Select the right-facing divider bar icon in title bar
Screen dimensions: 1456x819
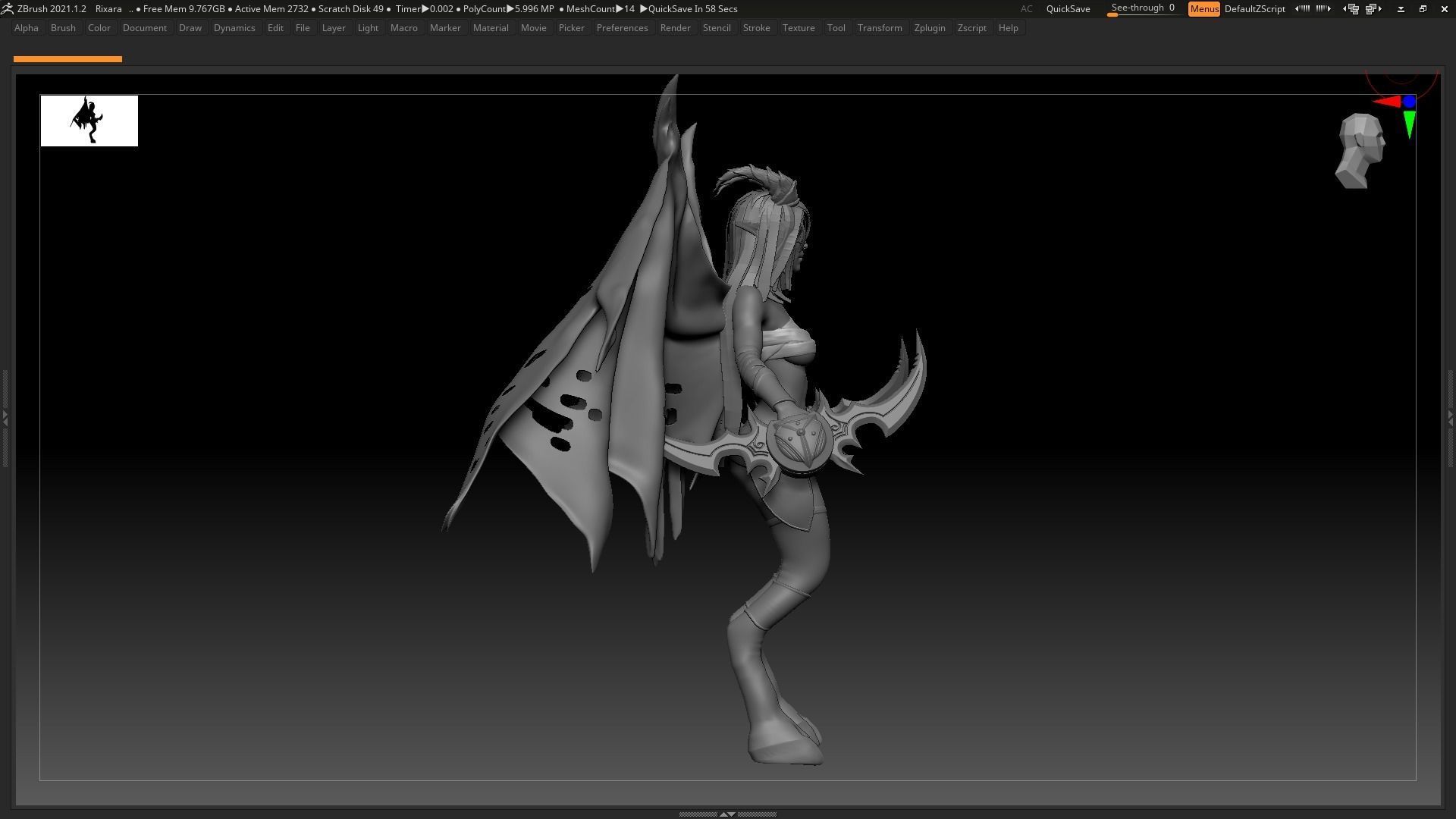click(x=1323, y=8)
